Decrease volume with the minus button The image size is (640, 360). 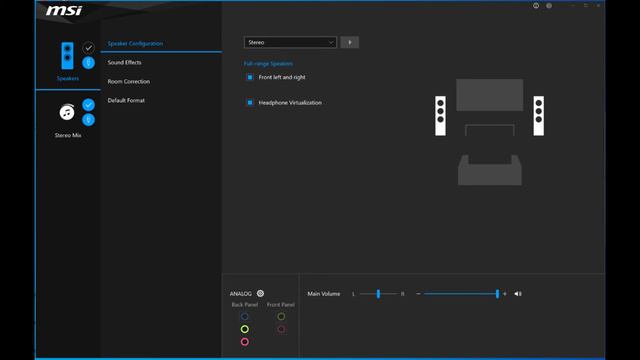418,293
